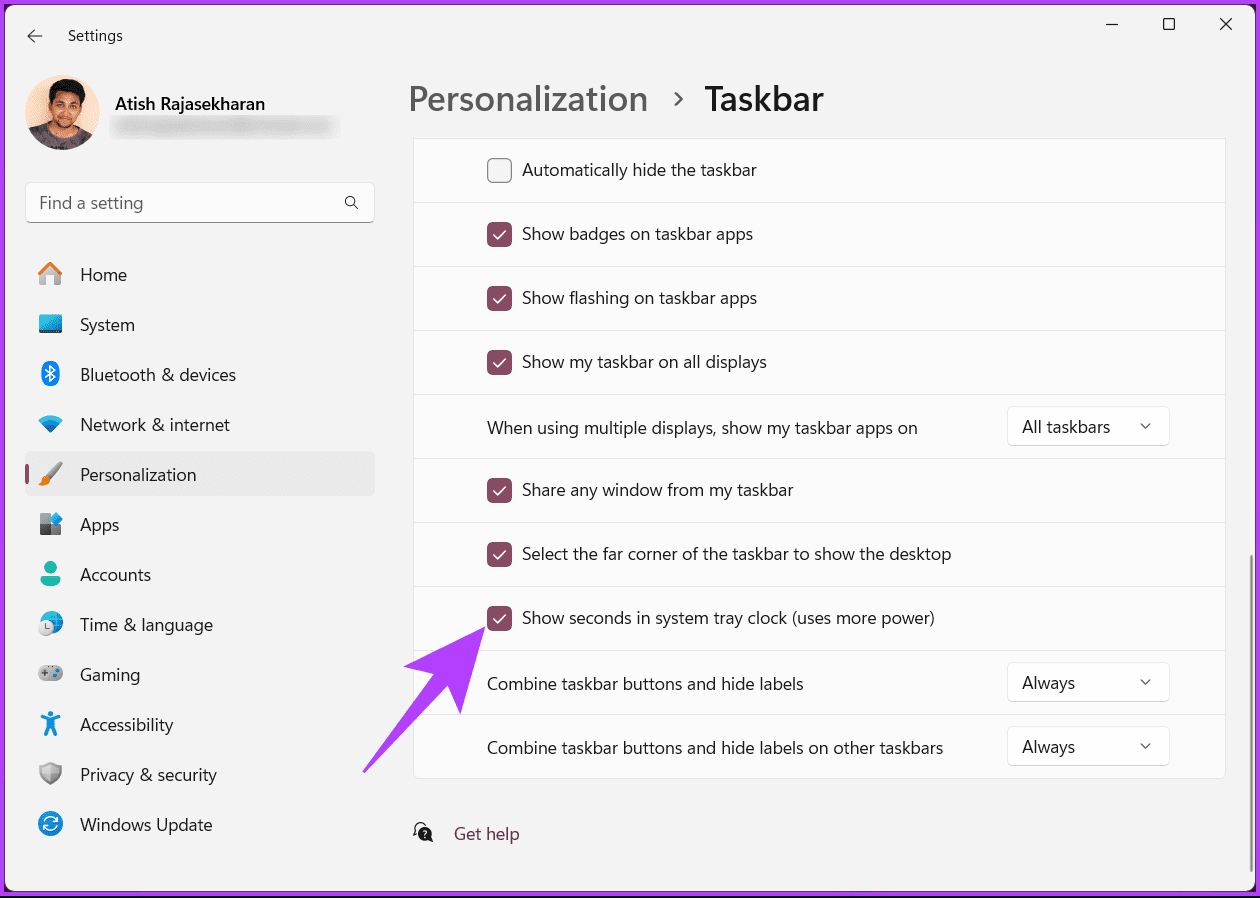The width and height of the screenshot is (1260, 898).
Task: Click the Accessibility figure icon
Action: point(50,724)
